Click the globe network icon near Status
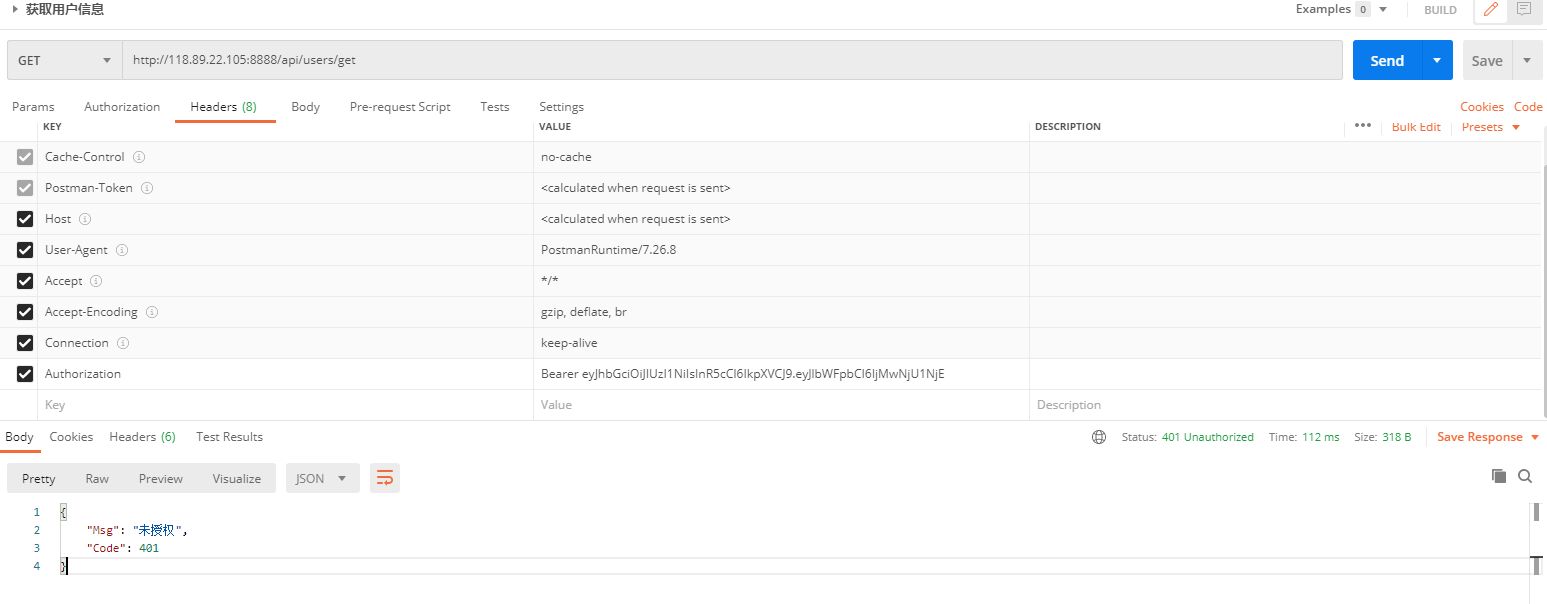1547x604 pixels. 1099,437
